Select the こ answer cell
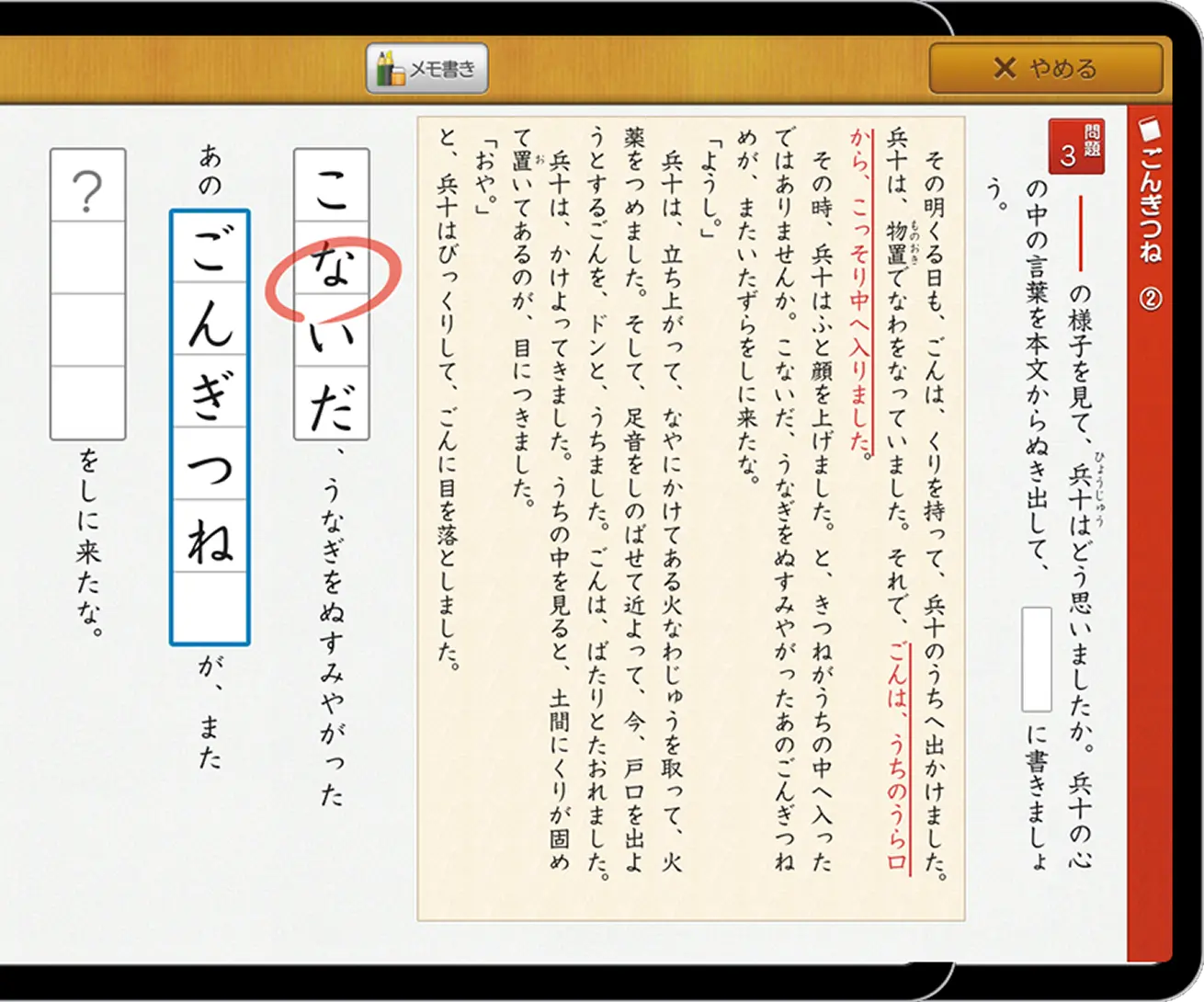Screen dimensions: 1204x1002 pos(331,186)
